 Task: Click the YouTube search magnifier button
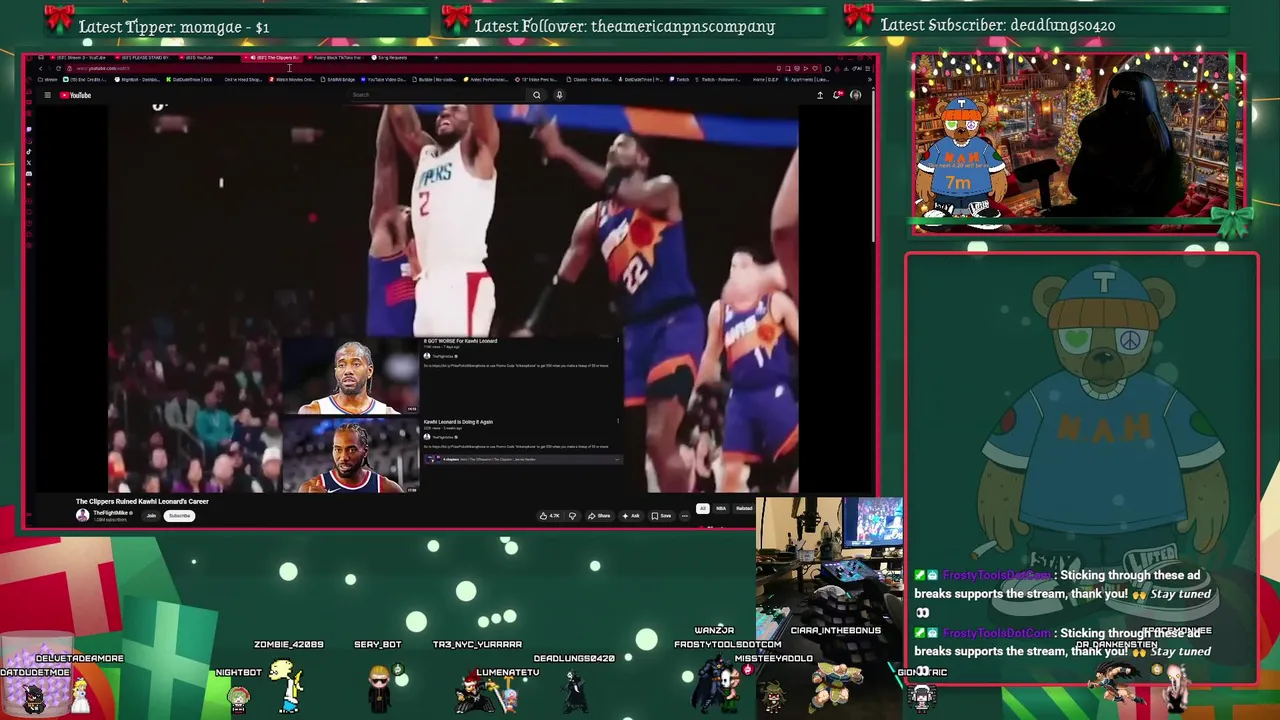coord(537,95)
